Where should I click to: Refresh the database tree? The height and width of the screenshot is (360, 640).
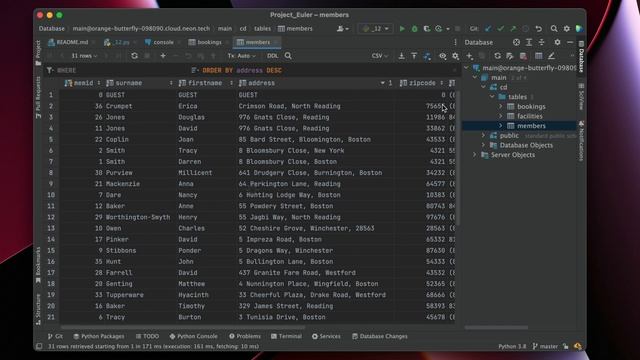coord(497,56)
